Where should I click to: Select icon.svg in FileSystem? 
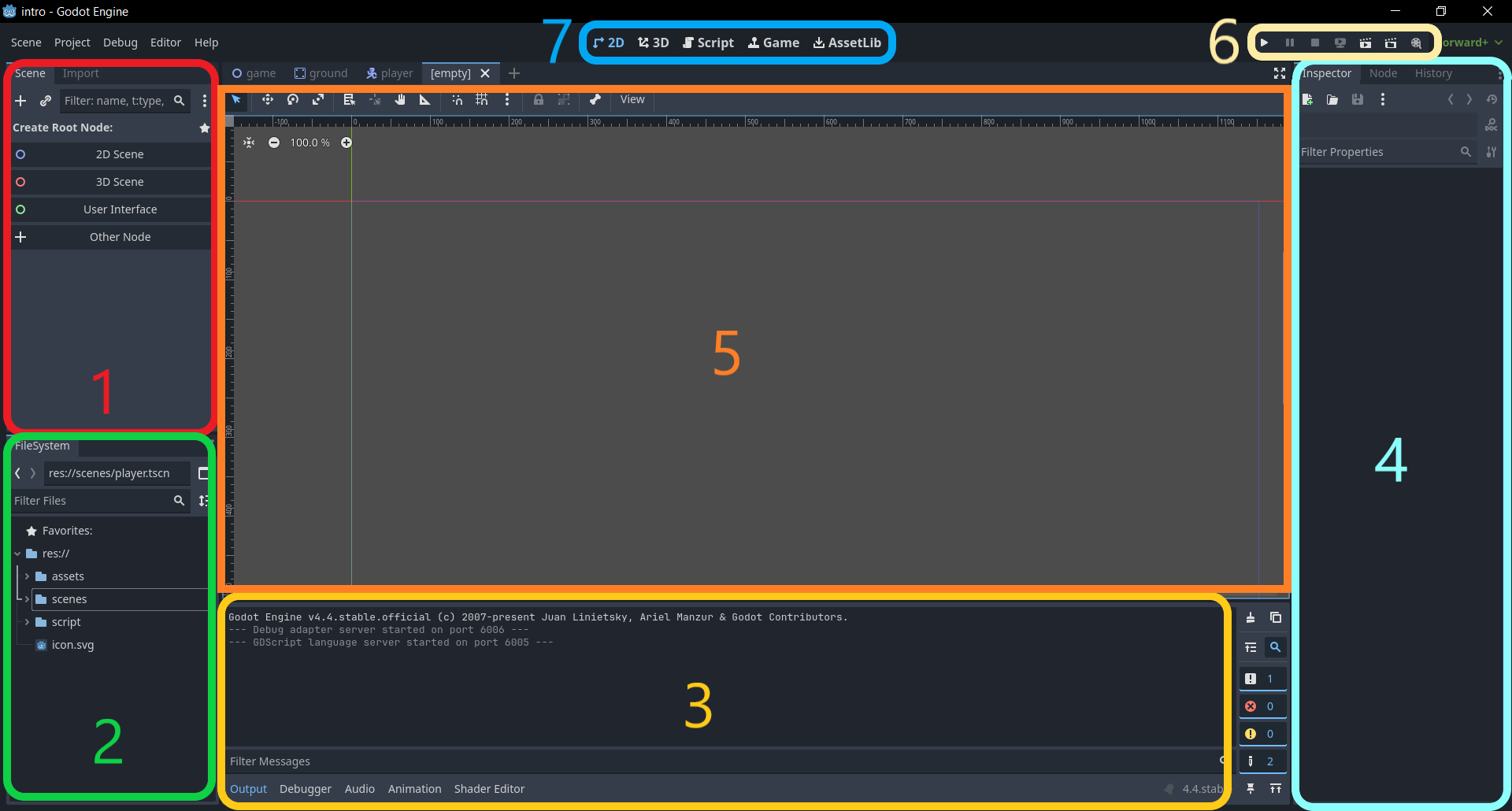(72, 645)
